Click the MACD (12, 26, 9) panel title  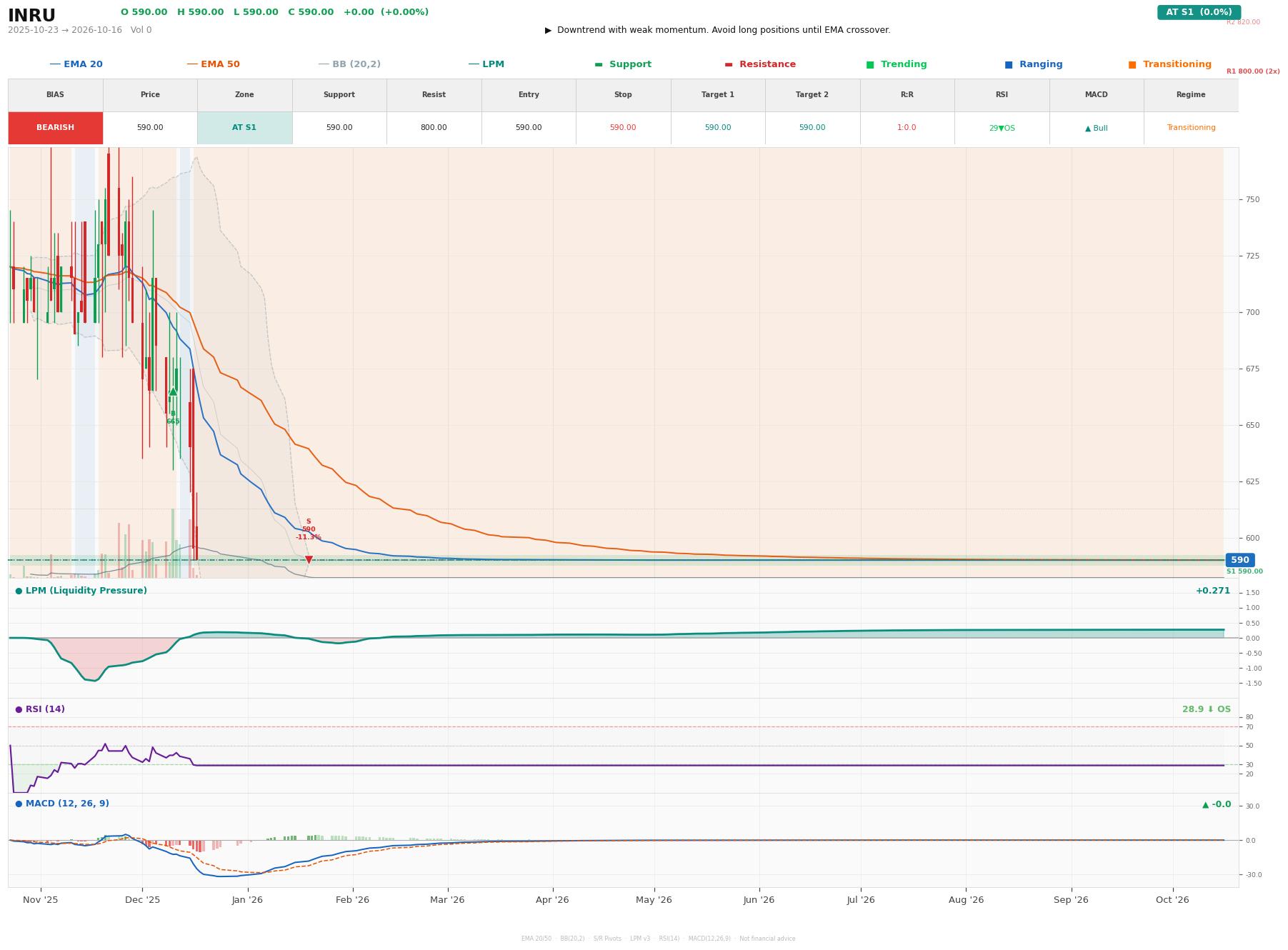62,804
